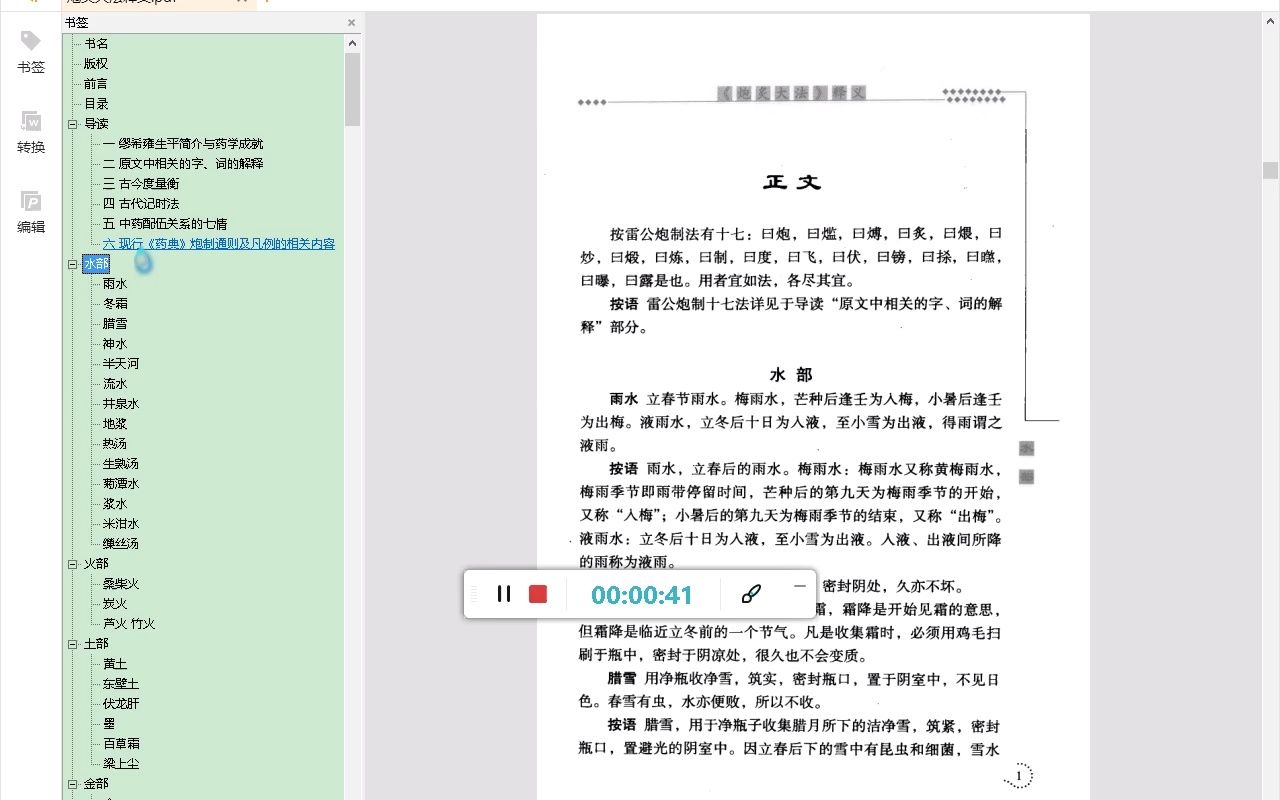1280x800 pixels.
Task: Stop the screen recording with red square
Action: [x=538, y=594]
